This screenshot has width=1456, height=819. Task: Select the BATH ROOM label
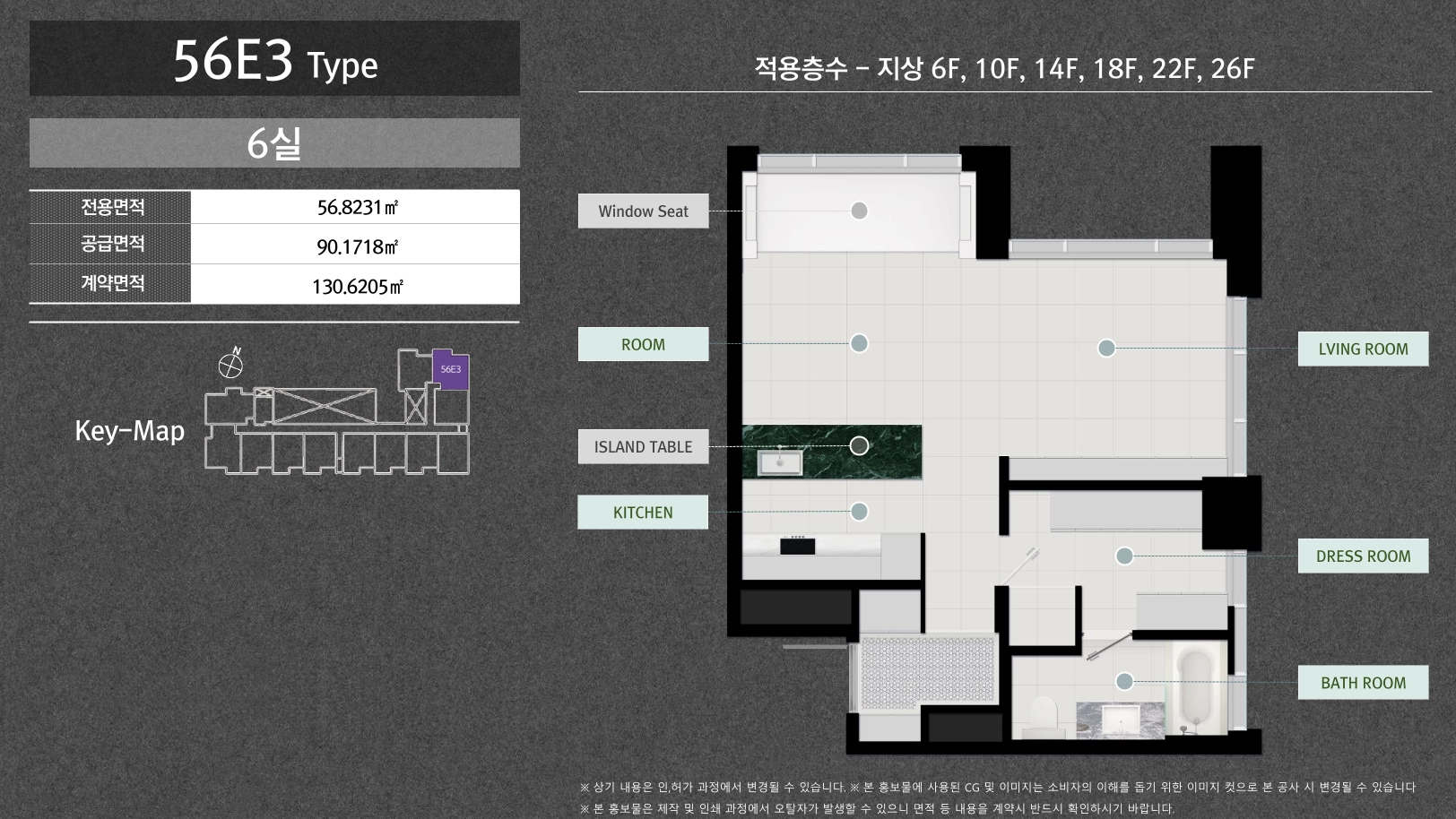click(1363, 683)
